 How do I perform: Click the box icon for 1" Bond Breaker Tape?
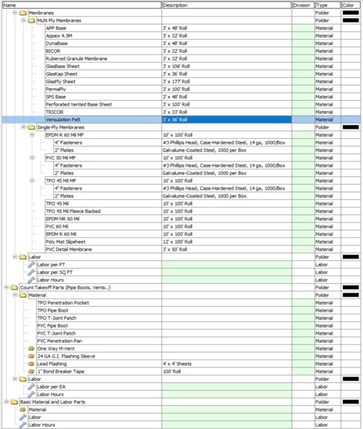click(31, 371)
